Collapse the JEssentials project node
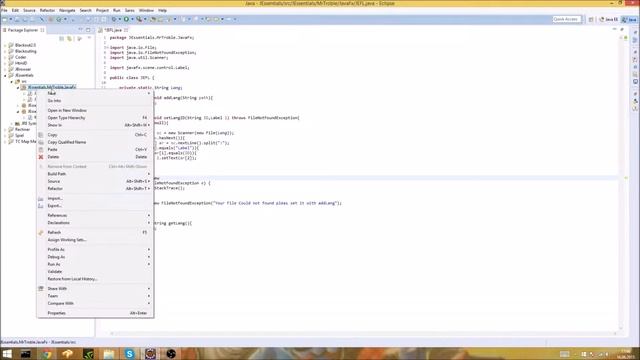640x360 pixels. pos(5,76)
